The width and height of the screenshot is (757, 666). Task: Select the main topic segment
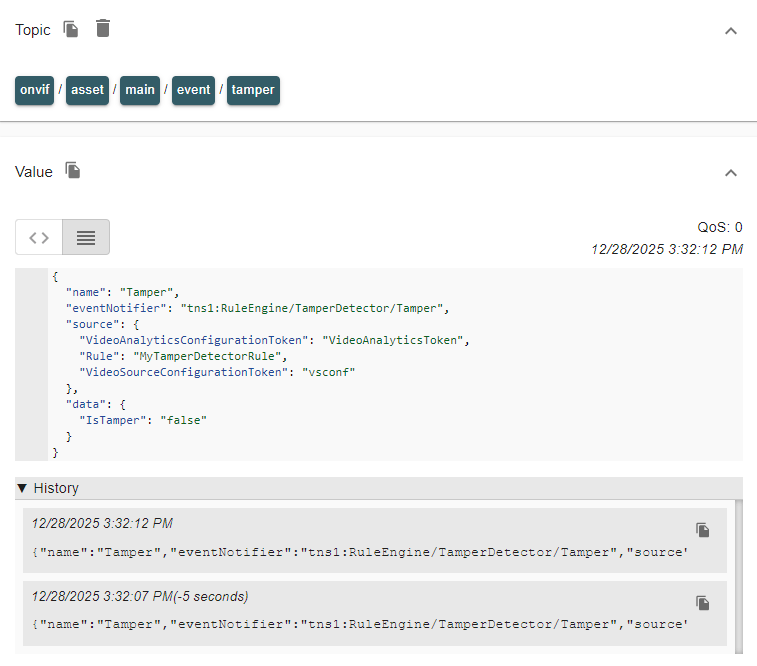click(140, 90)
